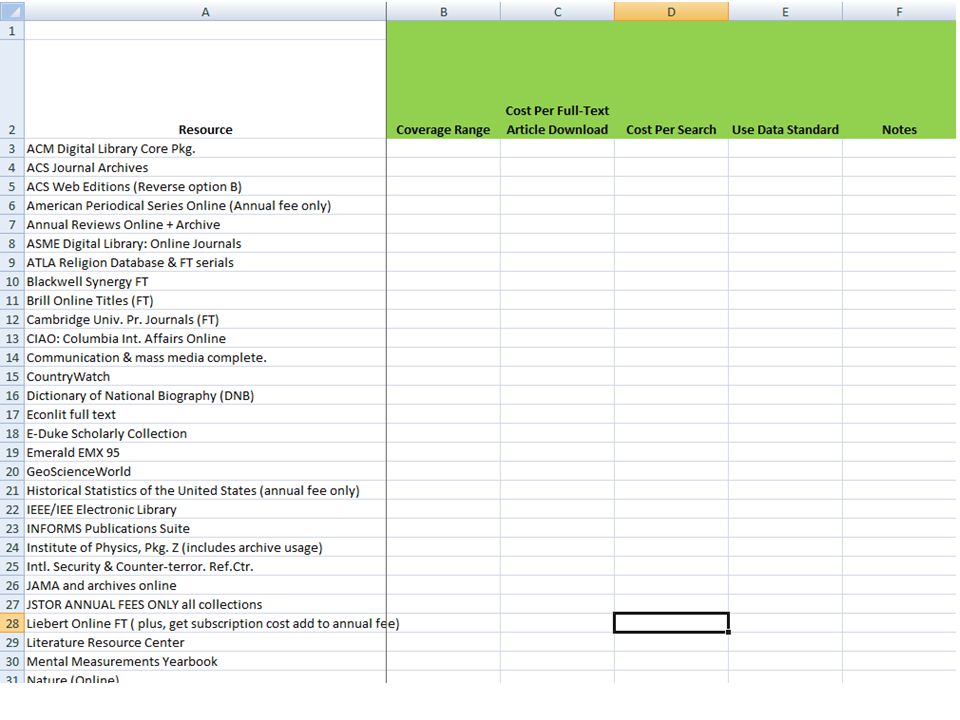The image size is (960, 720).
Task: Click Cost Per Full-Text Article Download header
Action: [x=557, y=89]
